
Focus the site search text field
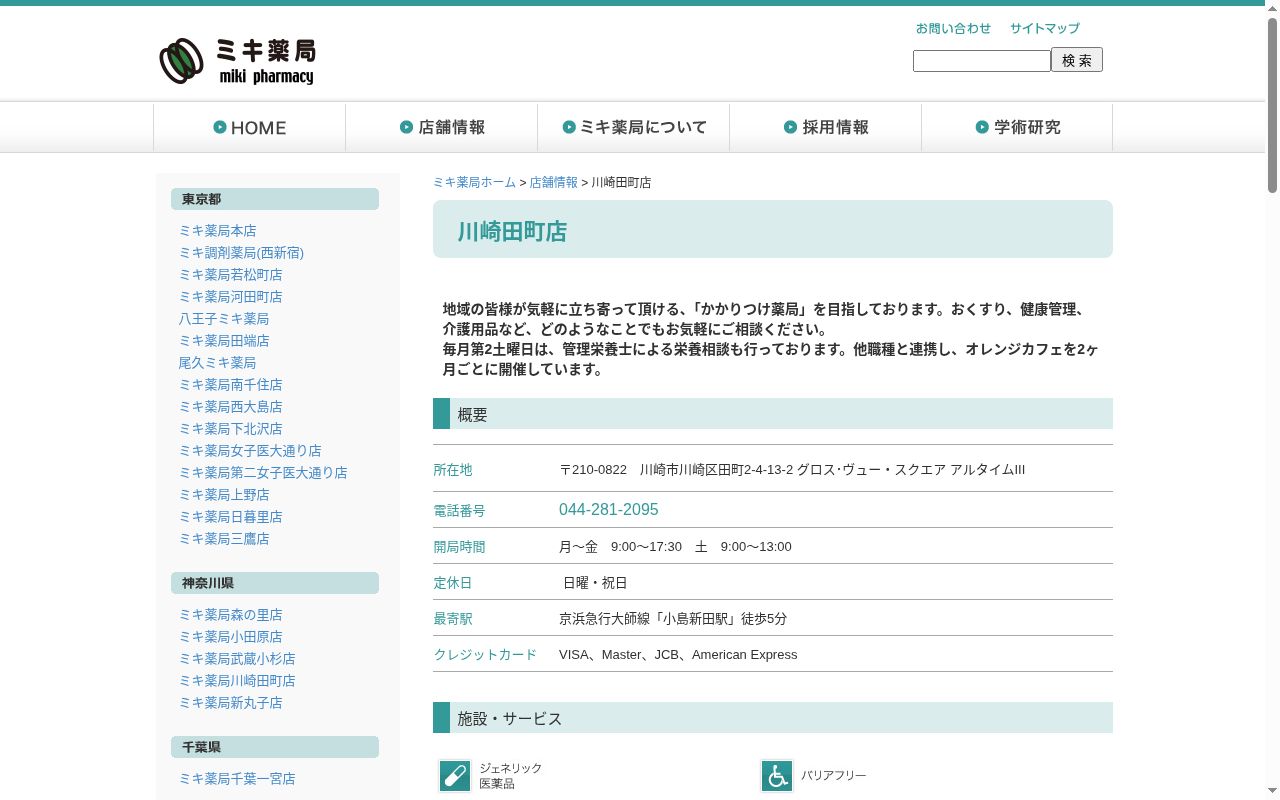coord(982,61)
